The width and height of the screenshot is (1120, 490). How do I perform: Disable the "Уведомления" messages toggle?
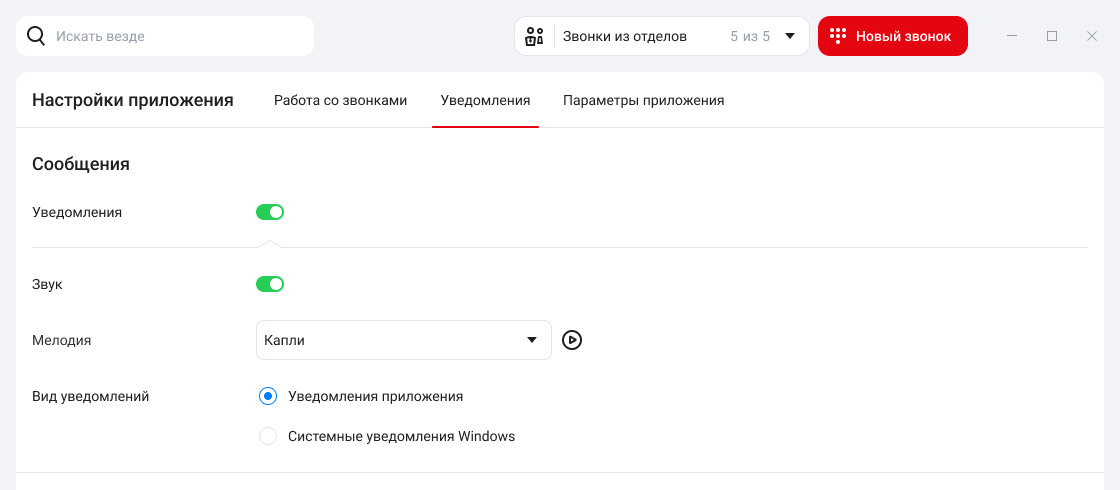click(270, 212)
